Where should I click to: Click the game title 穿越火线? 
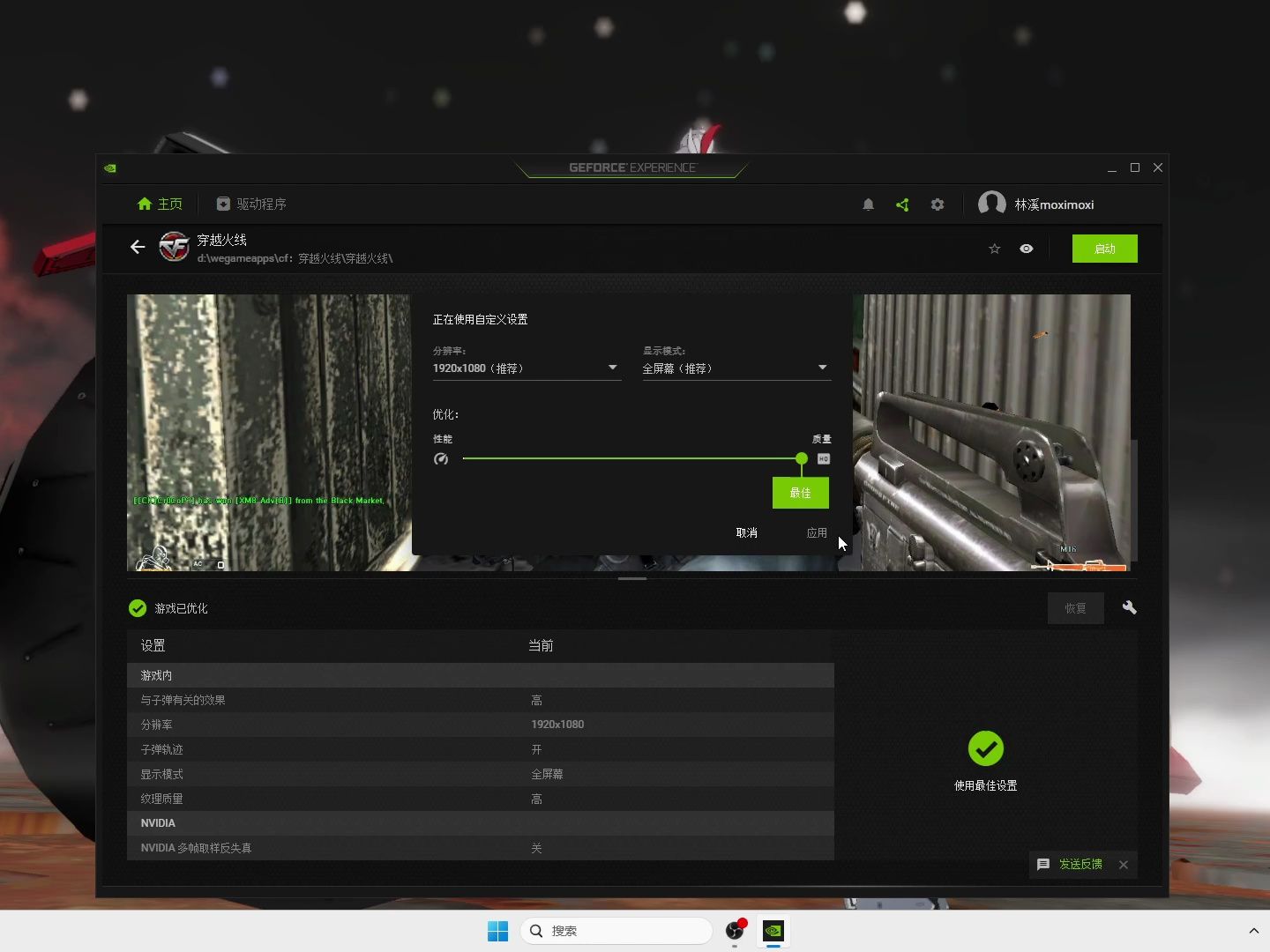tap(222, 240)
